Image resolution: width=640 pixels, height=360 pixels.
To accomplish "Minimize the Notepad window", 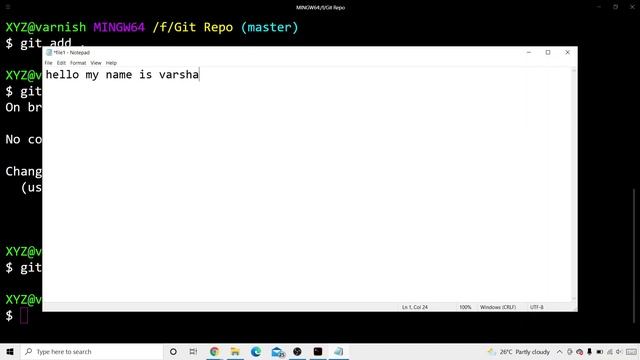I will [529, 52].
